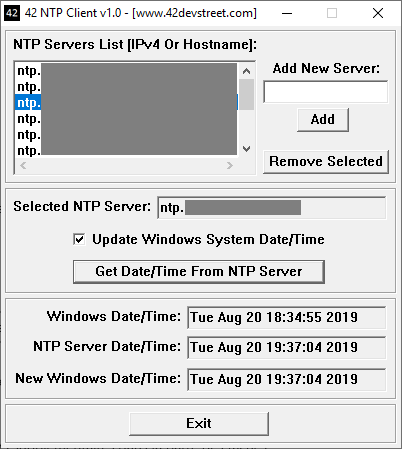Click Remove Selected button
Image resolution: width=402 pixels, height=449 pixels.
326,162
